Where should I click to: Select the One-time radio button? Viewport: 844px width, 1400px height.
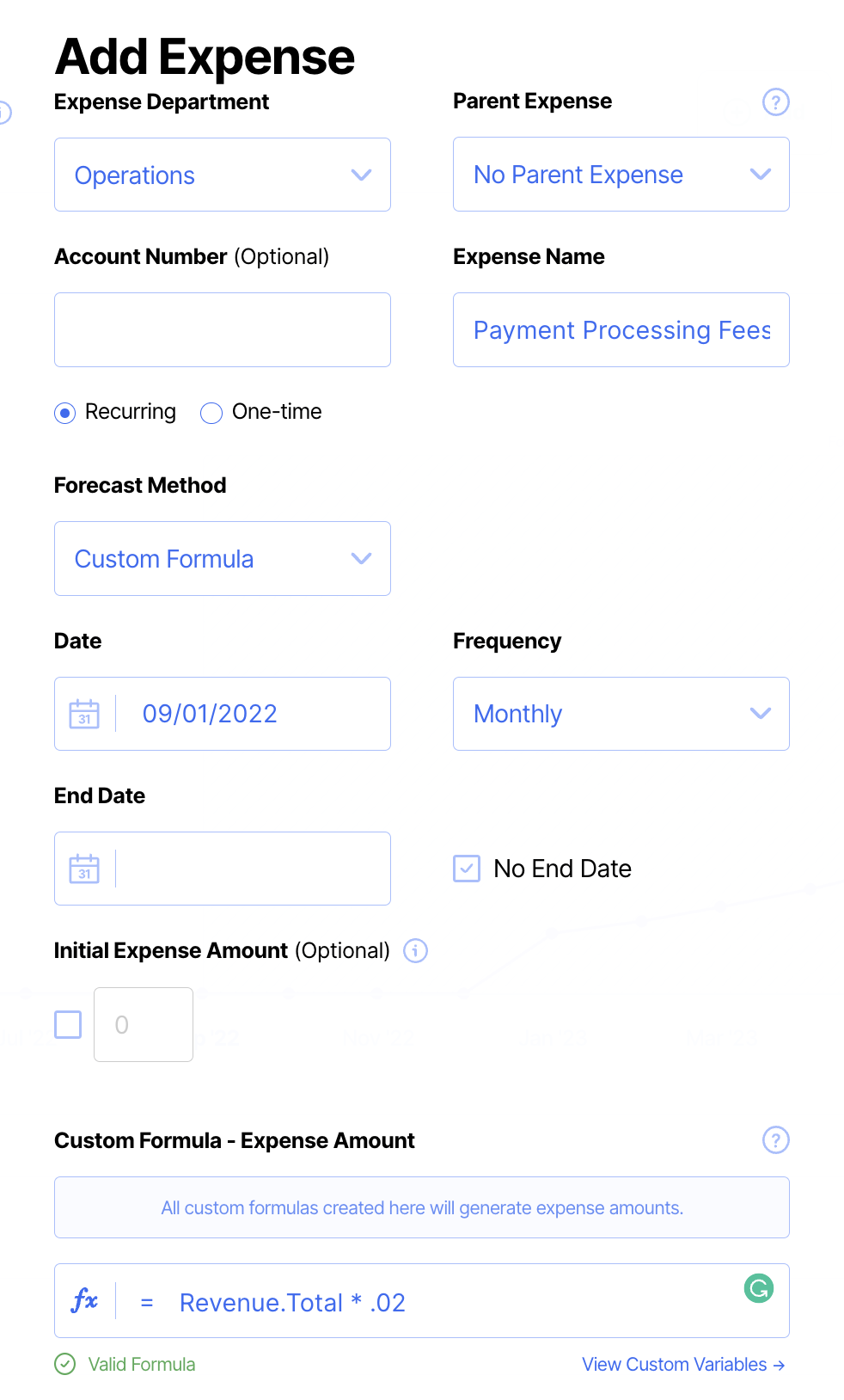pos(211,413)
